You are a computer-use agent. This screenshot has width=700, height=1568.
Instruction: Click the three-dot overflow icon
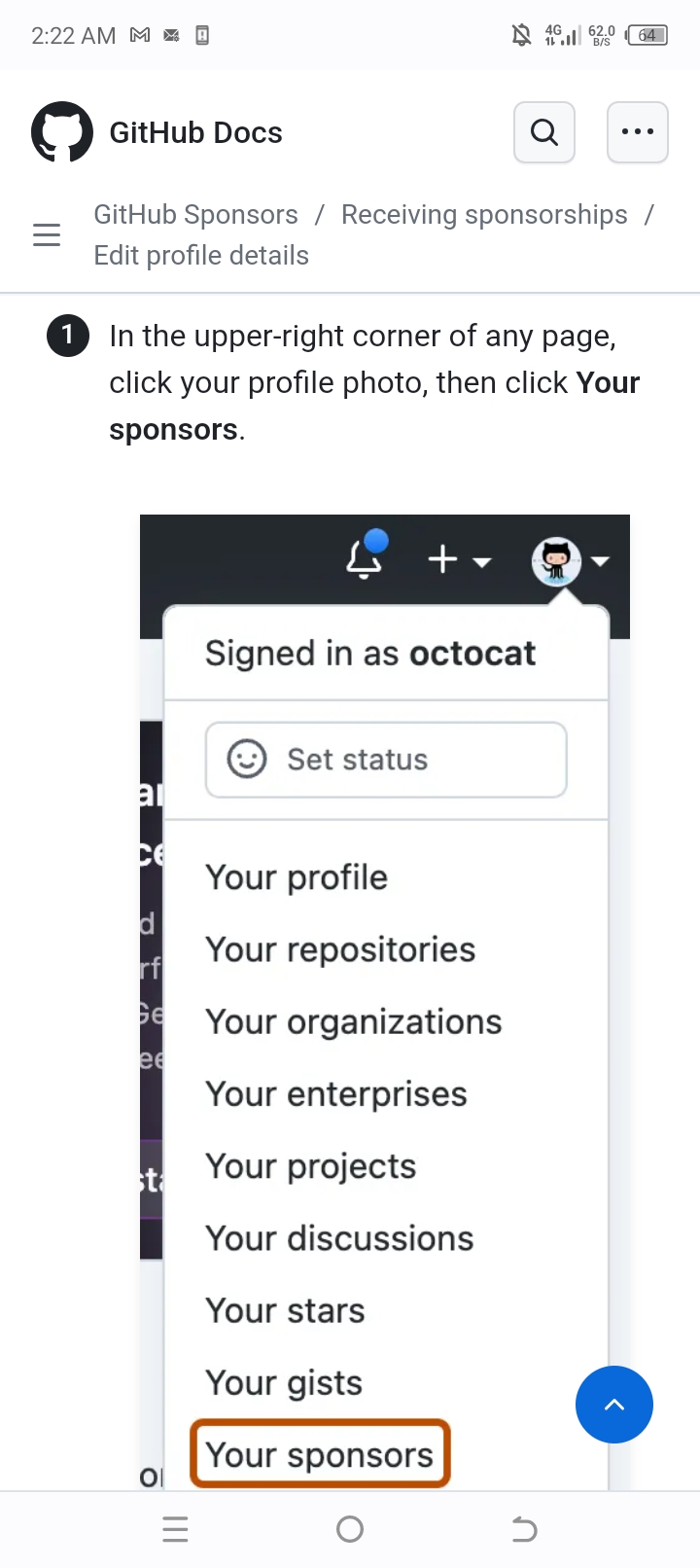[x=638, y=131]
